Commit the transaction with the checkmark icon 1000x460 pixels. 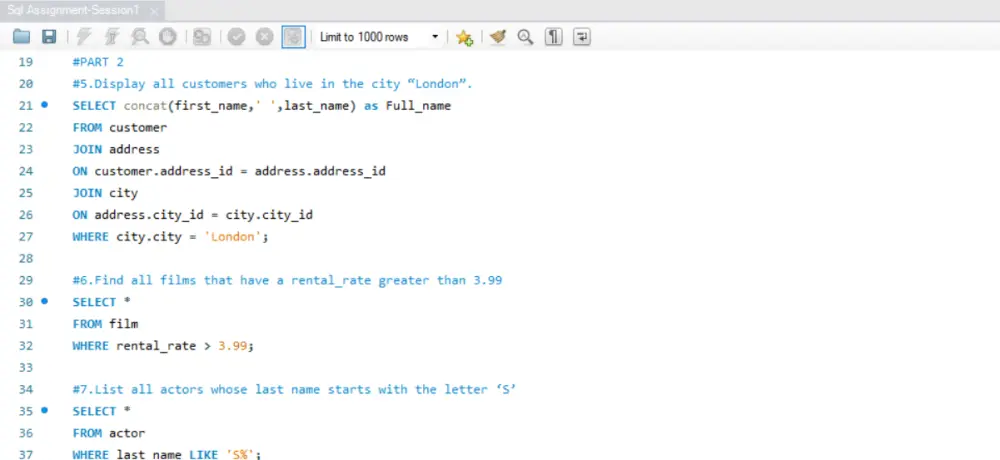tap(237, 37)
